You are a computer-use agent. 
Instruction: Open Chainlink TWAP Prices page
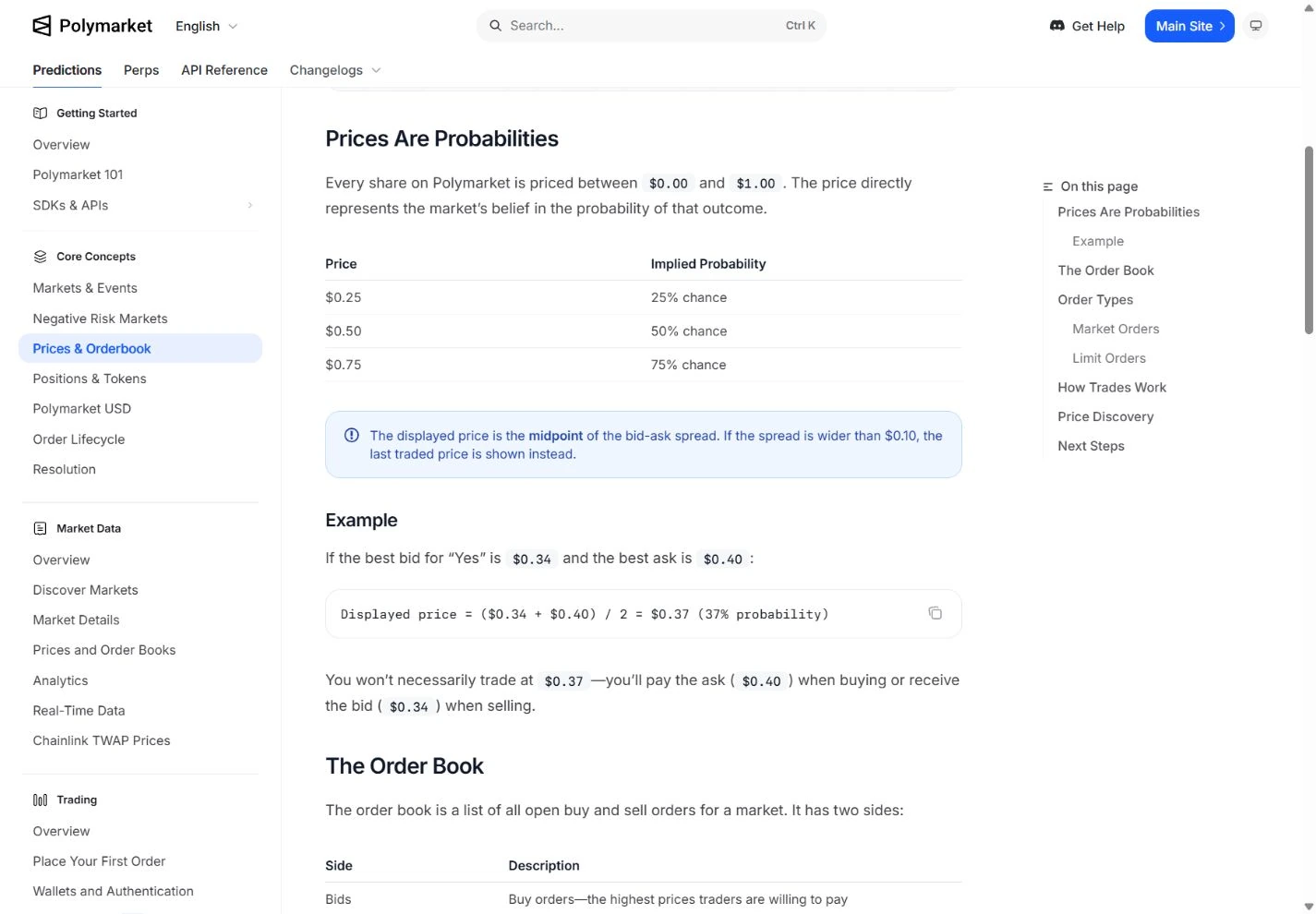click(102, 740)
